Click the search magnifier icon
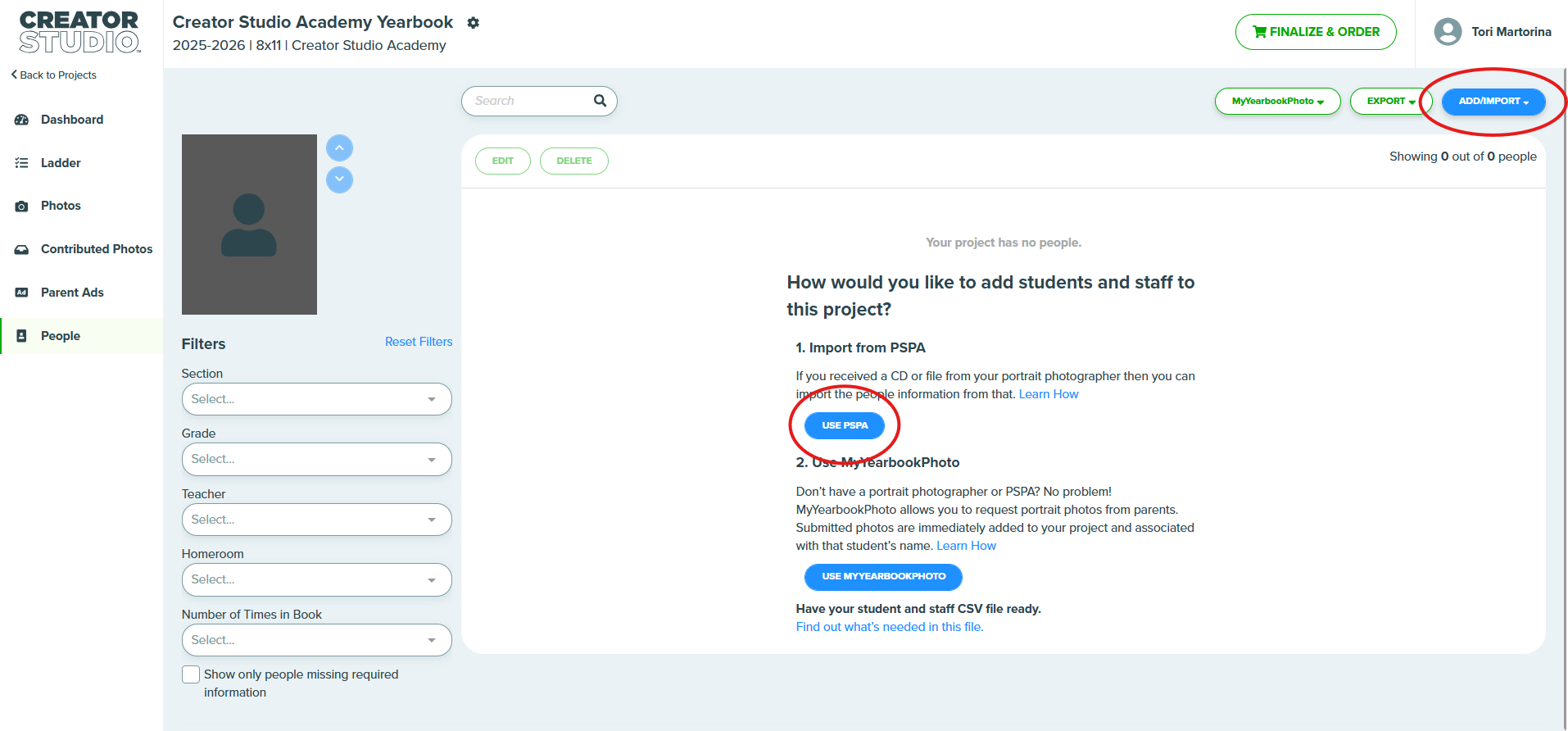1568x731 pixels. [600, 101]
